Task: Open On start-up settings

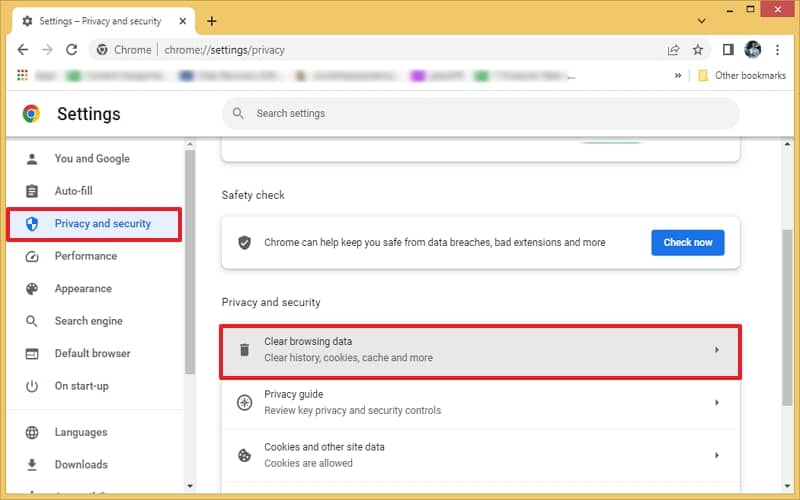Action: [95, 386]
